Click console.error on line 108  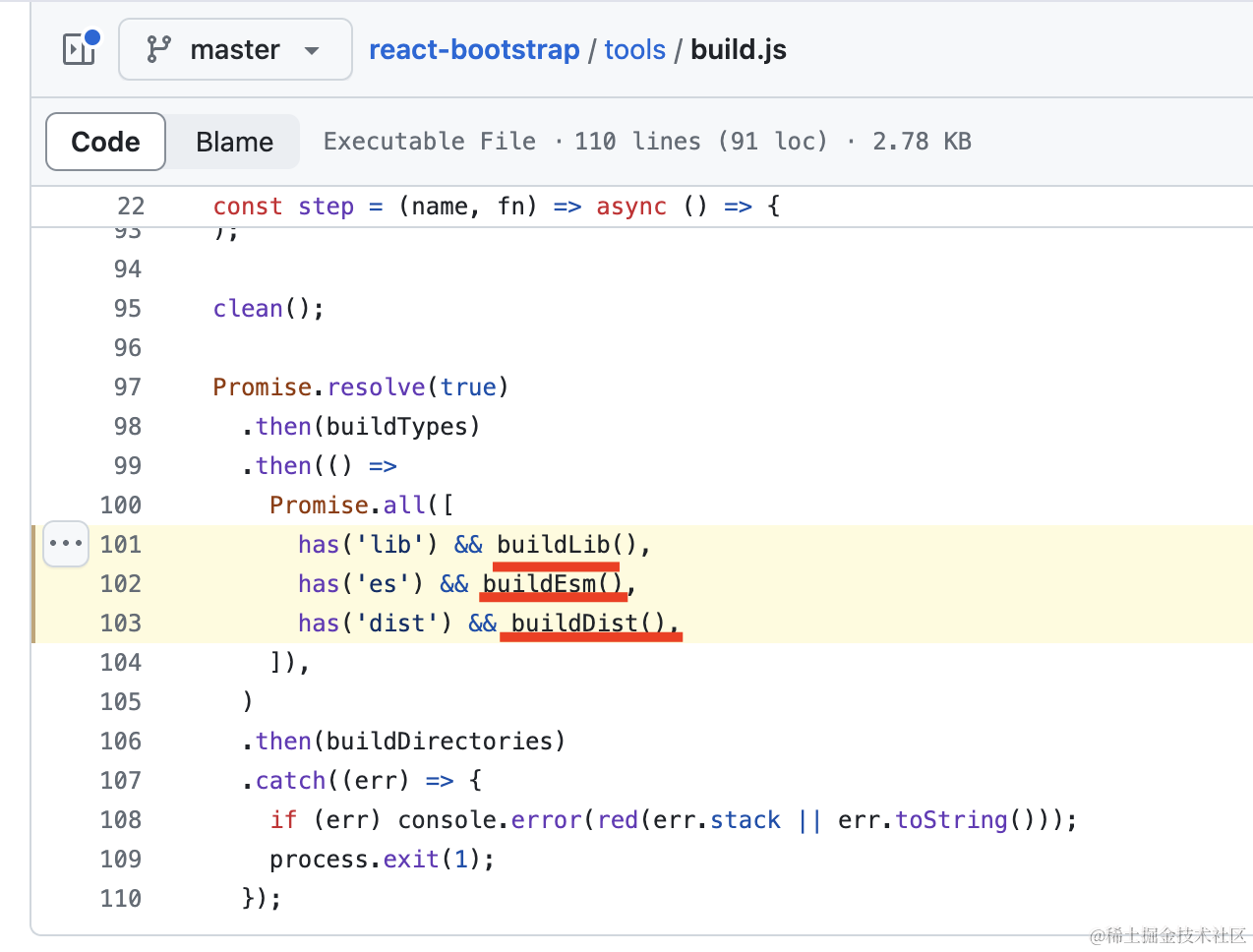click(x=490, y=820)
